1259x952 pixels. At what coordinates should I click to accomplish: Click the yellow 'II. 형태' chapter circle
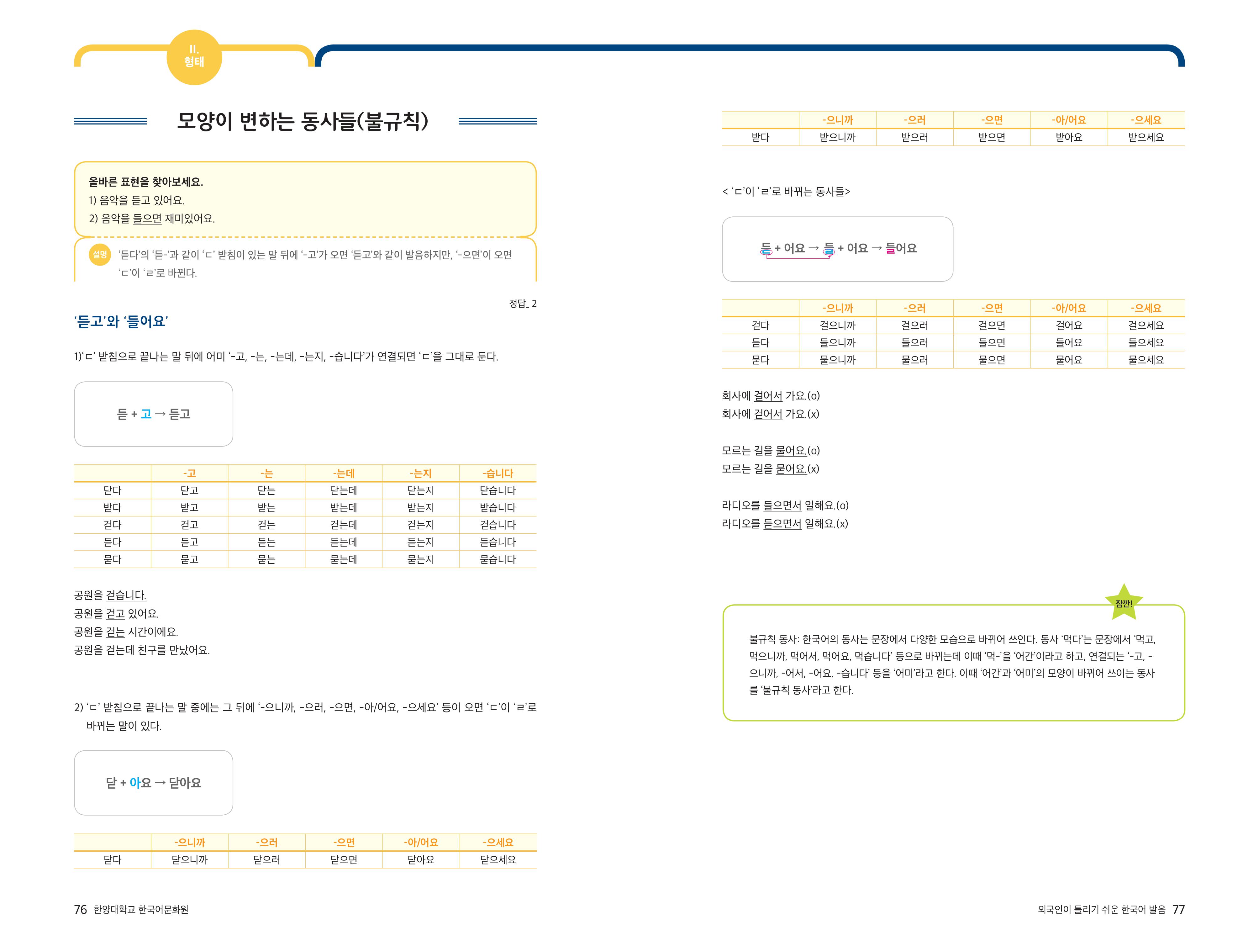pos(194,57)
